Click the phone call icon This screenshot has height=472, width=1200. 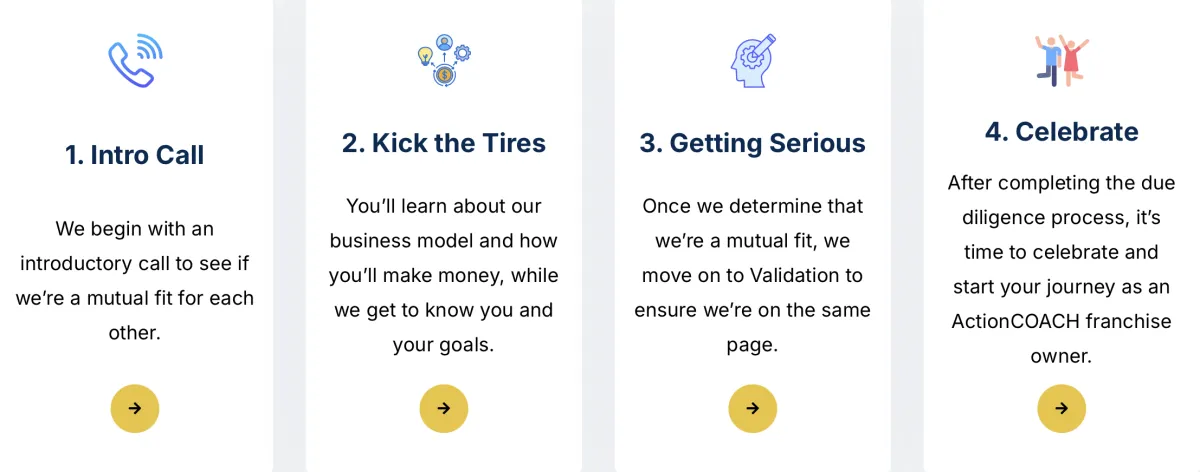[x=135, y=60]
